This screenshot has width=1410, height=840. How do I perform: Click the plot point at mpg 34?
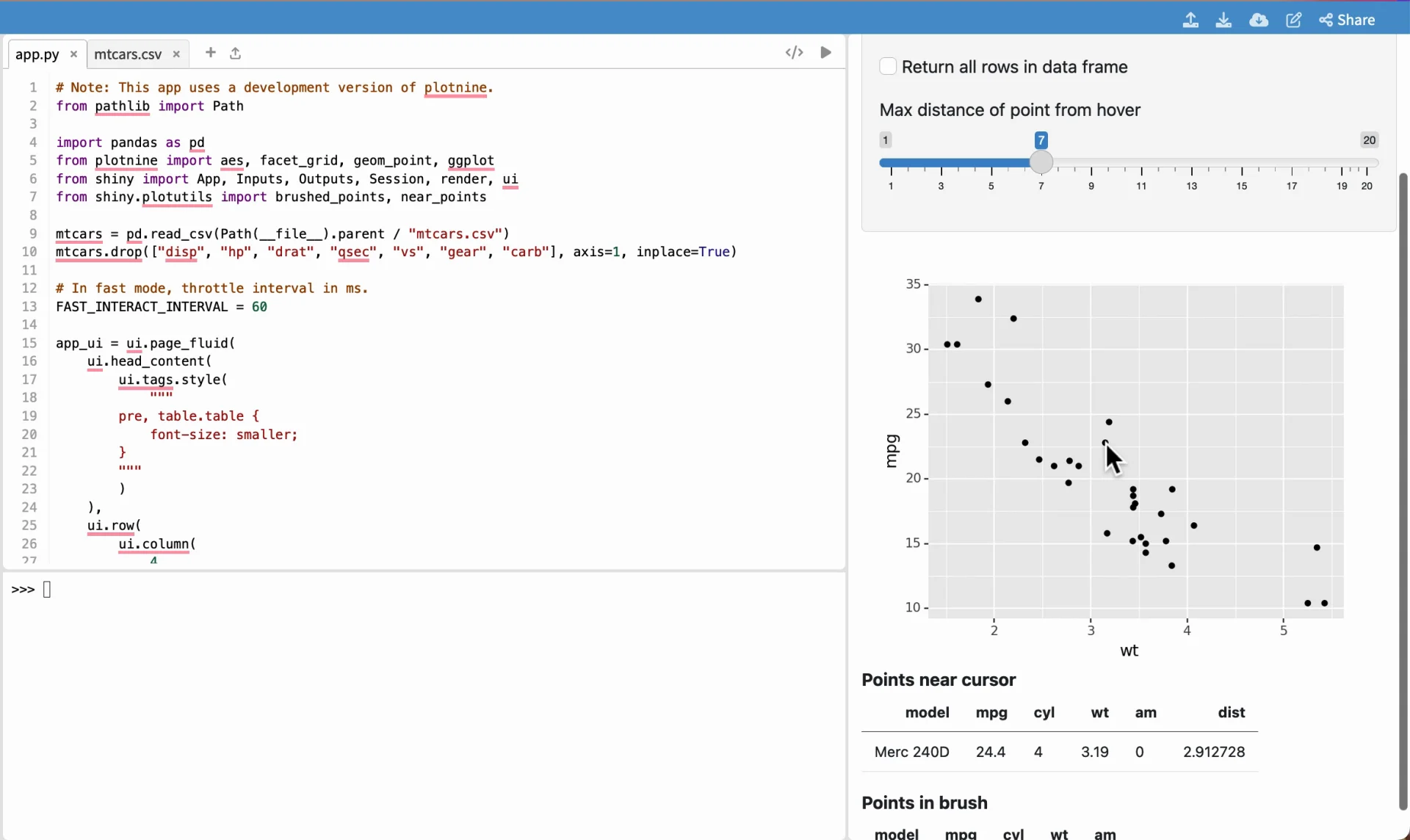point(978,299)
